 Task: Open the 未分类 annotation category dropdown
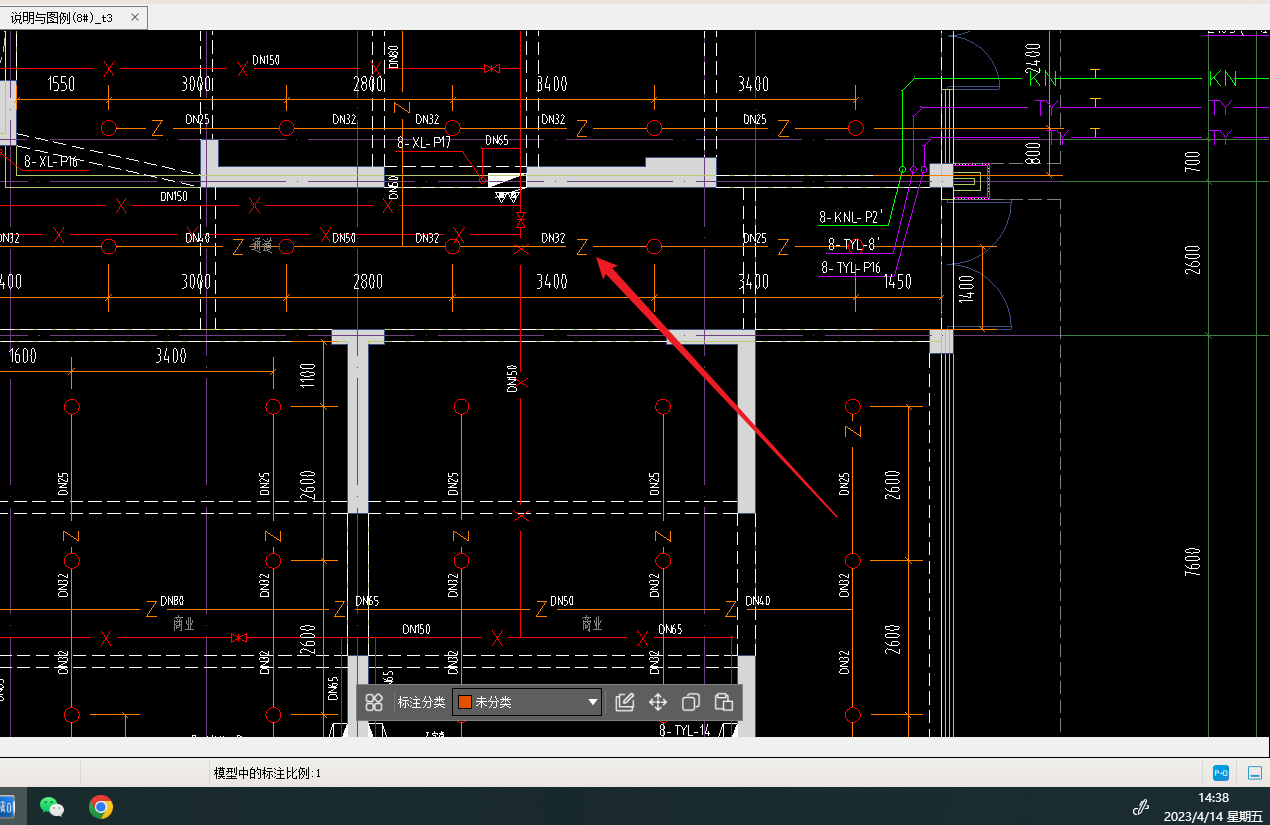(527, 702)
